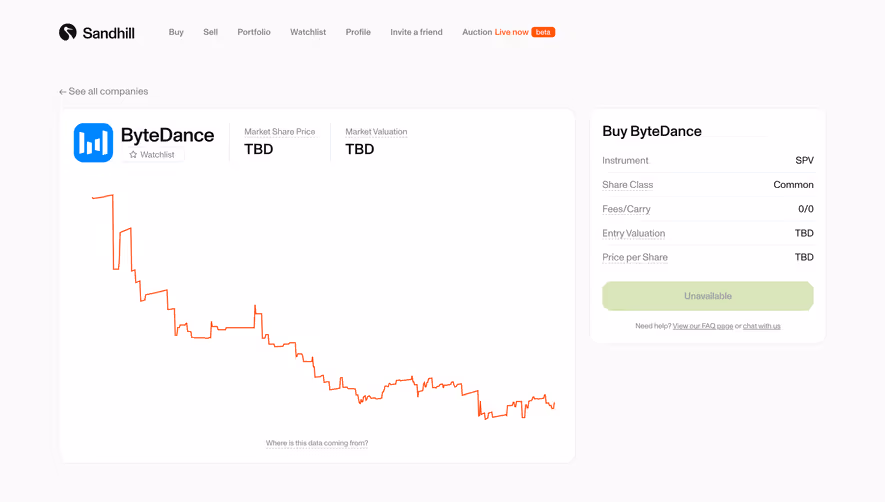Click the Unavailable buy button
The width and height of the screenshot is (885, 502).
[x=708, y=296]
